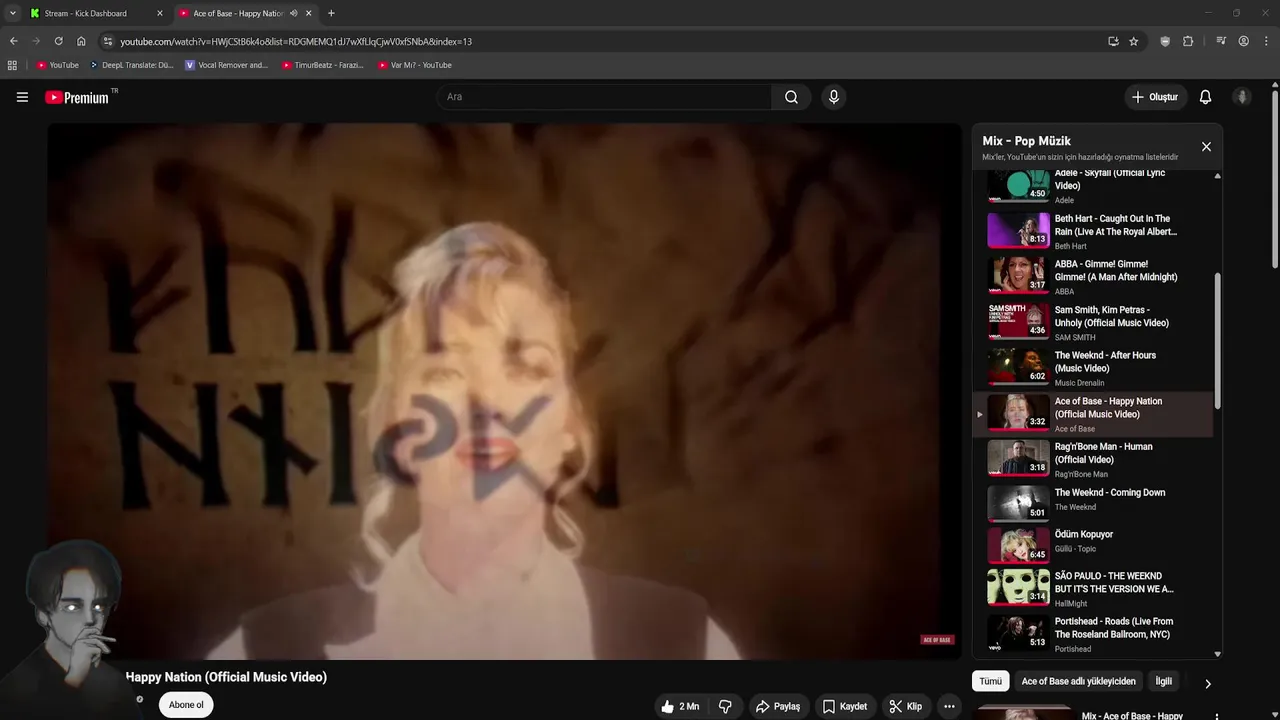The width and height of the screenshot is (1280, 720).
Task: Open YouTube bookmark
Action: (58, 65)
